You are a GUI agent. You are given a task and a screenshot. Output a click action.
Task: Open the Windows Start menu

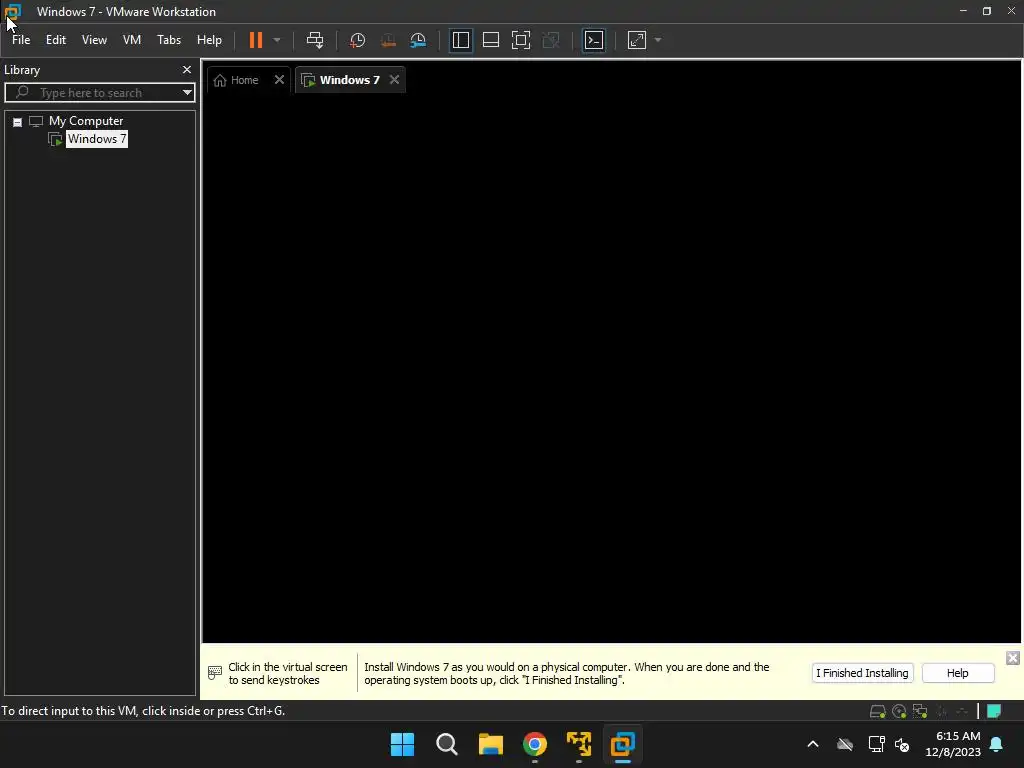coord(402,744)
